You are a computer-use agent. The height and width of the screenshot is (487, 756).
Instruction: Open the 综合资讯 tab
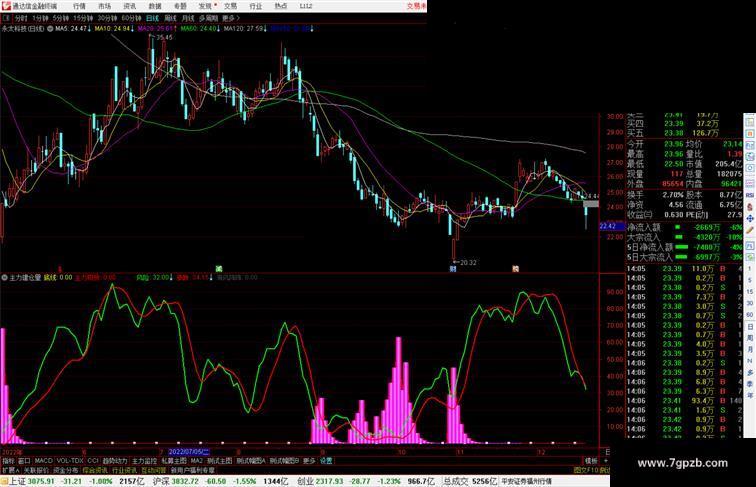[x=95, y=470]
